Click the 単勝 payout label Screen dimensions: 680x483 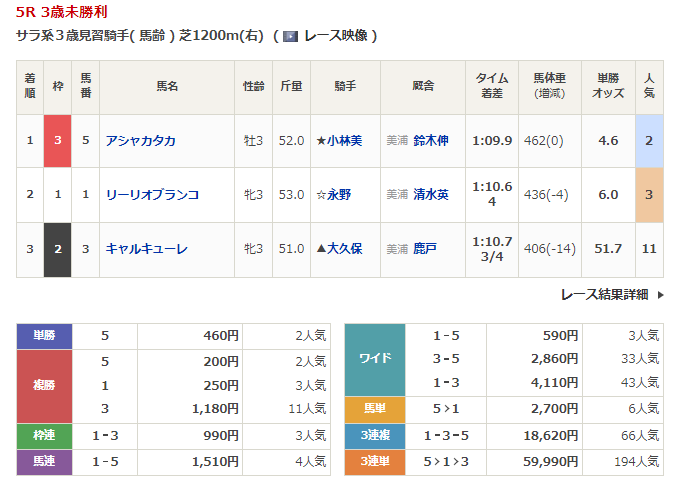click(45, 337)
